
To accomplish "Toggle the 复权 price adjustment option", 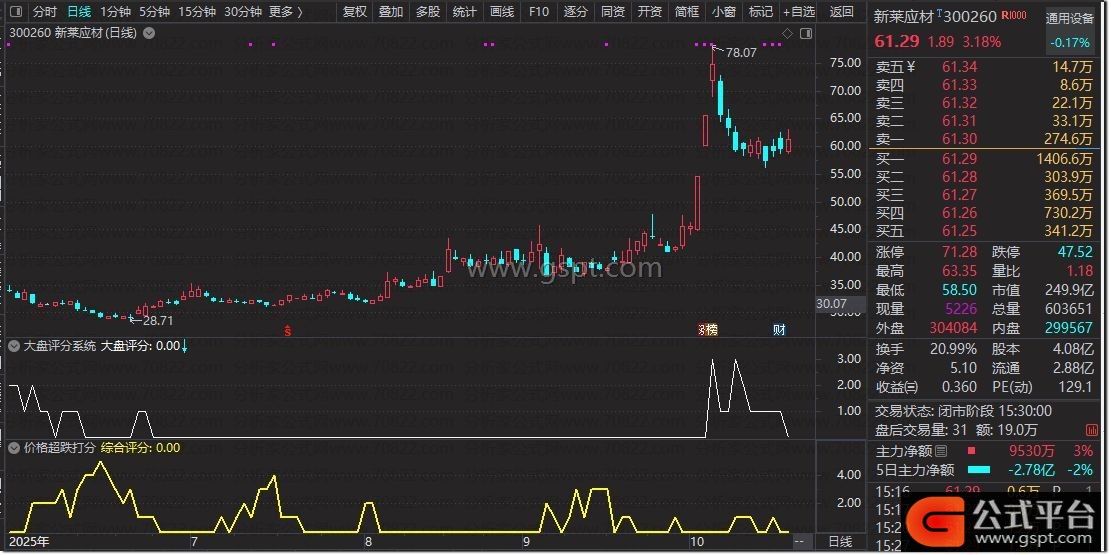I will click(354, 12).
